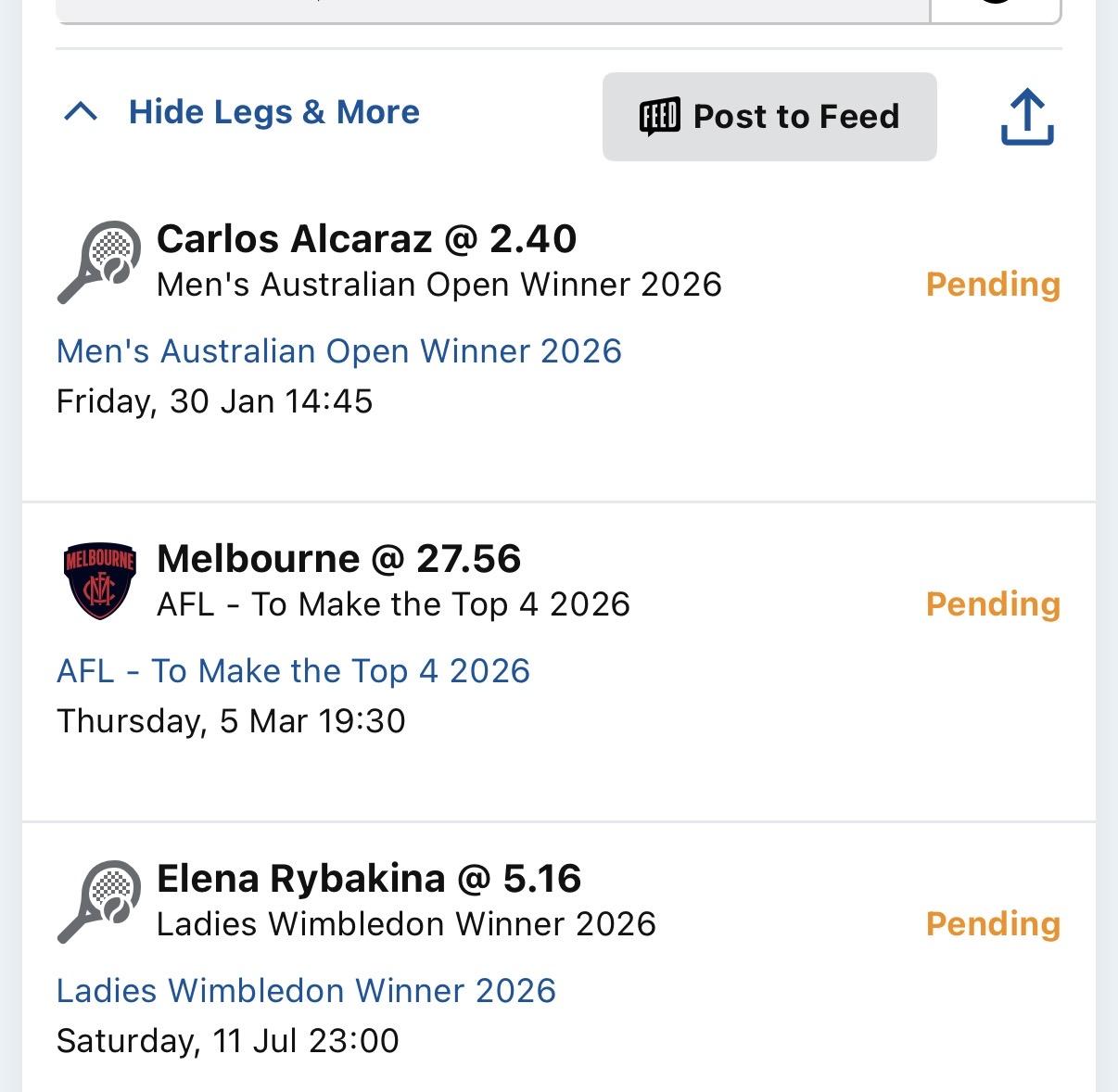Click the Pending status on the Melbourne leg
Screen dimensions: 1118x1092
point(992,604)
